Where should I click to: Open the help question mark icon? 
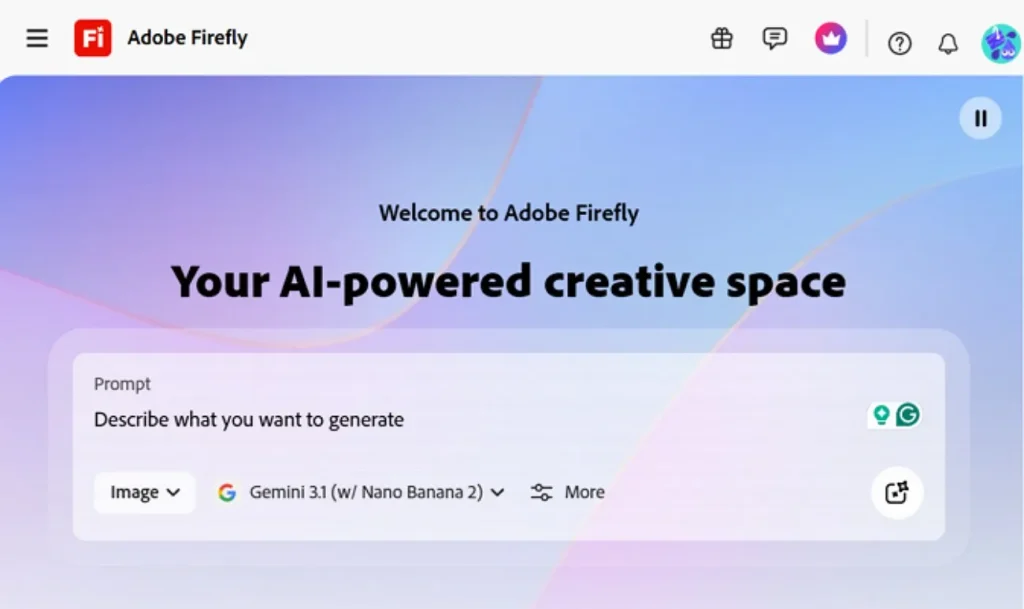[899, 43]
